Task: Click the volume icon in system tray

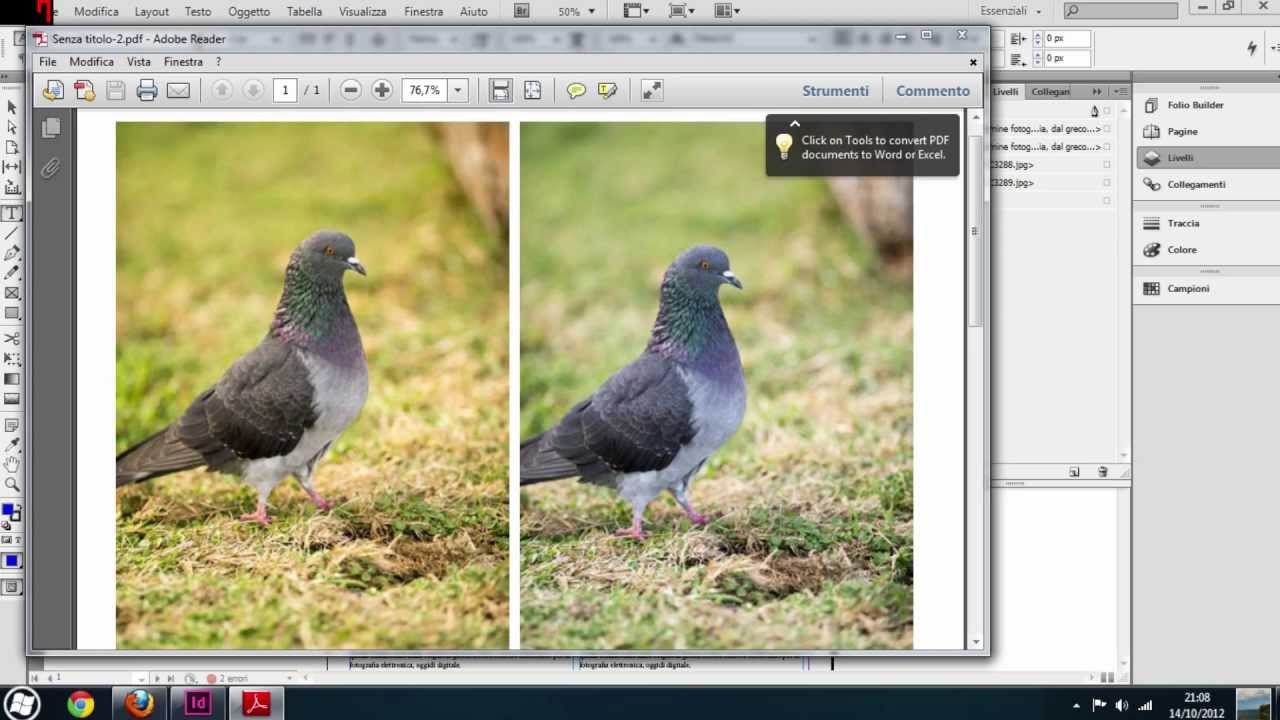Action: point(1122,705)
